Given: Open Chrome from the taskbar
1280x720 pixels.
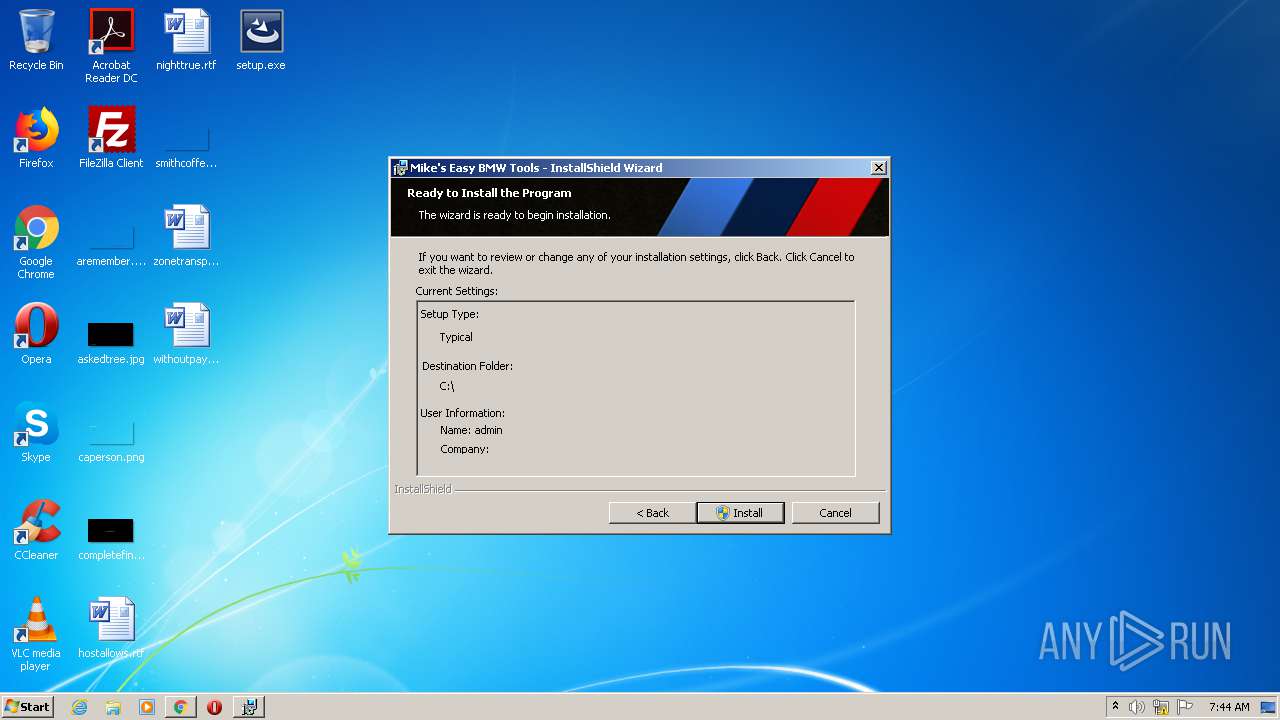Looking at the screenshot, I should coord(180,707).
